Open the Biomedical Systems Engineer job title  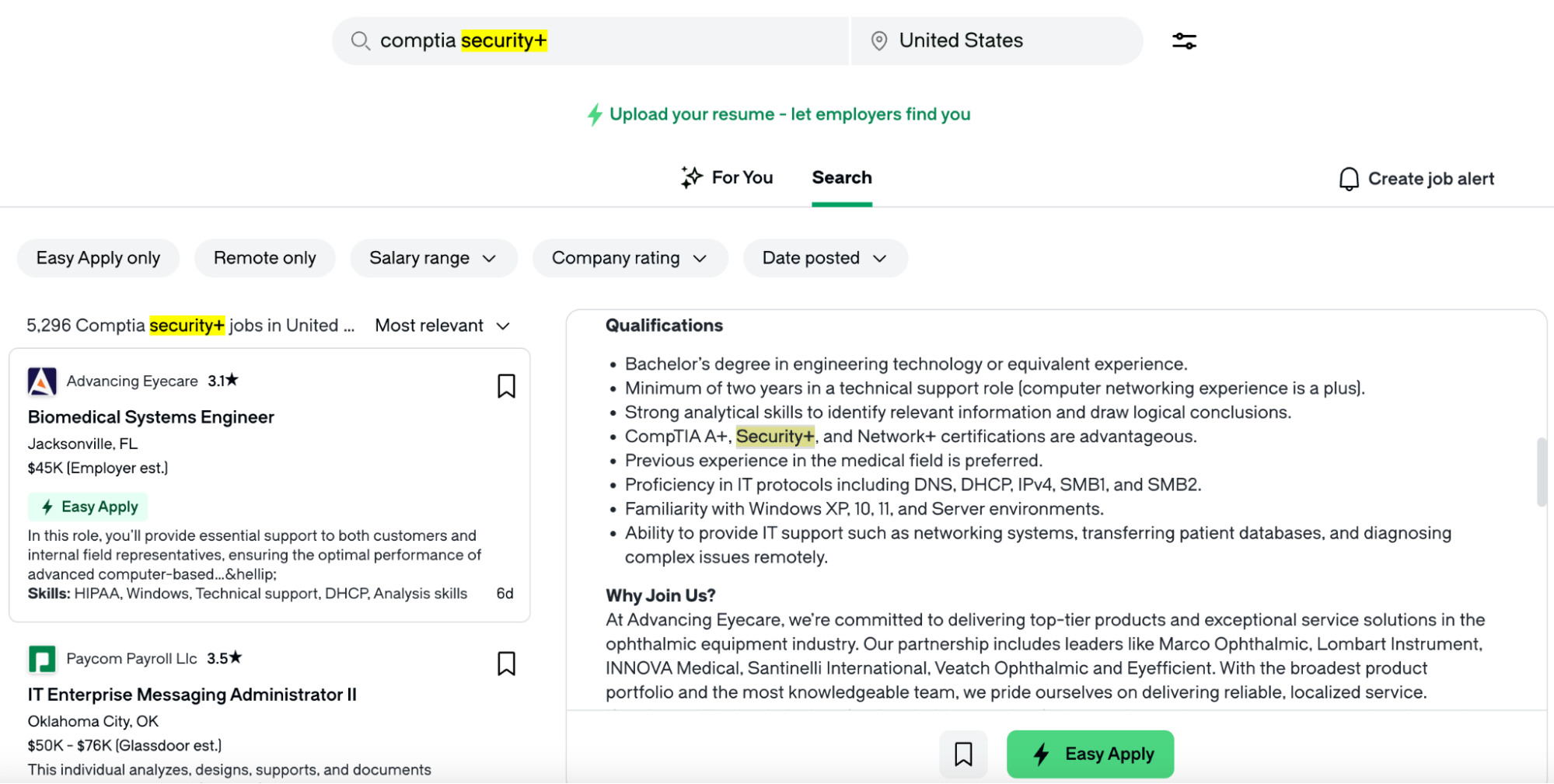pyautogui.click(x=151, y=417)
